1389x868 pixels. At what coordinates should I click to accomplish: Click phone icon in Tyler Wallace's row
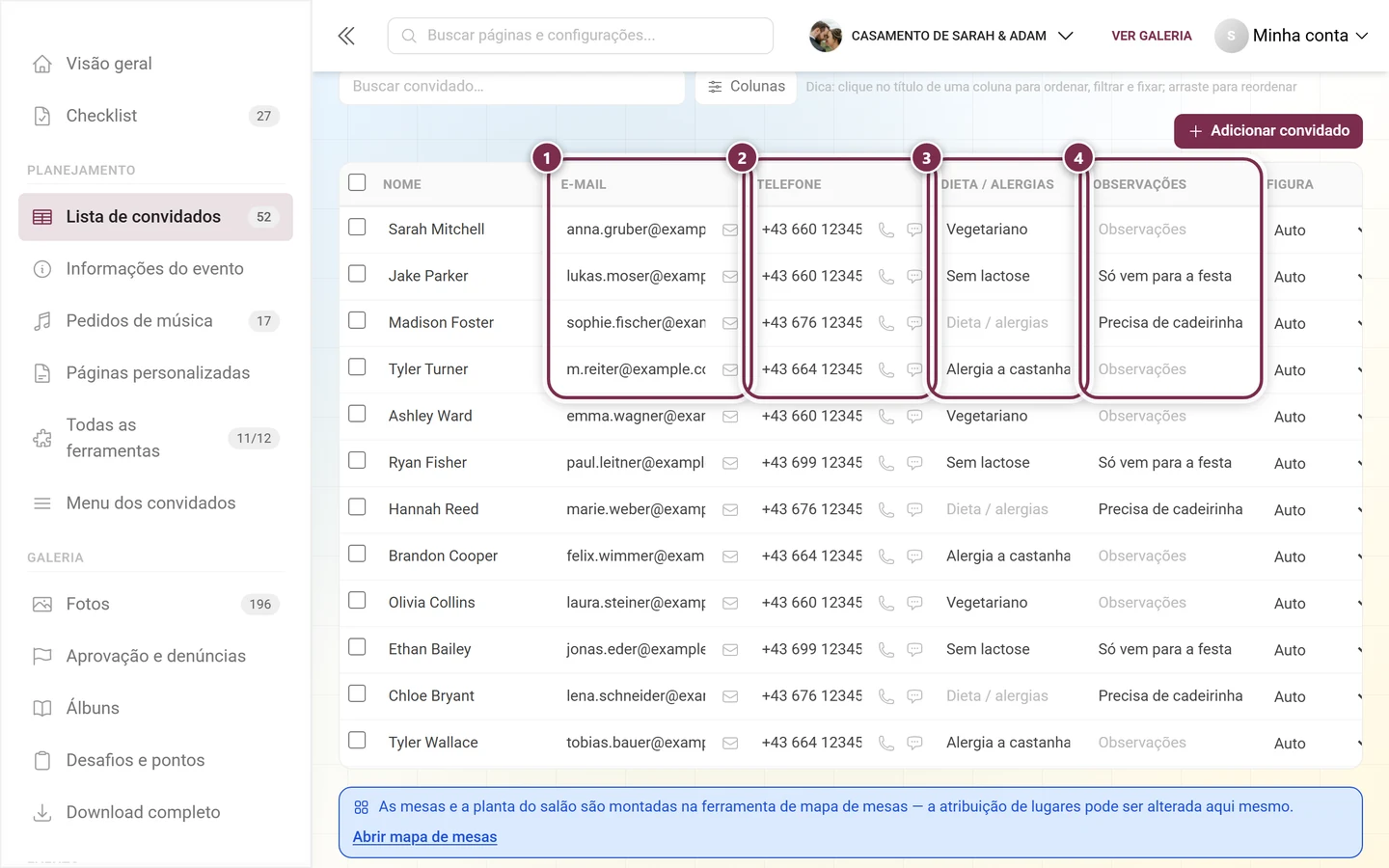coord(886,743)
